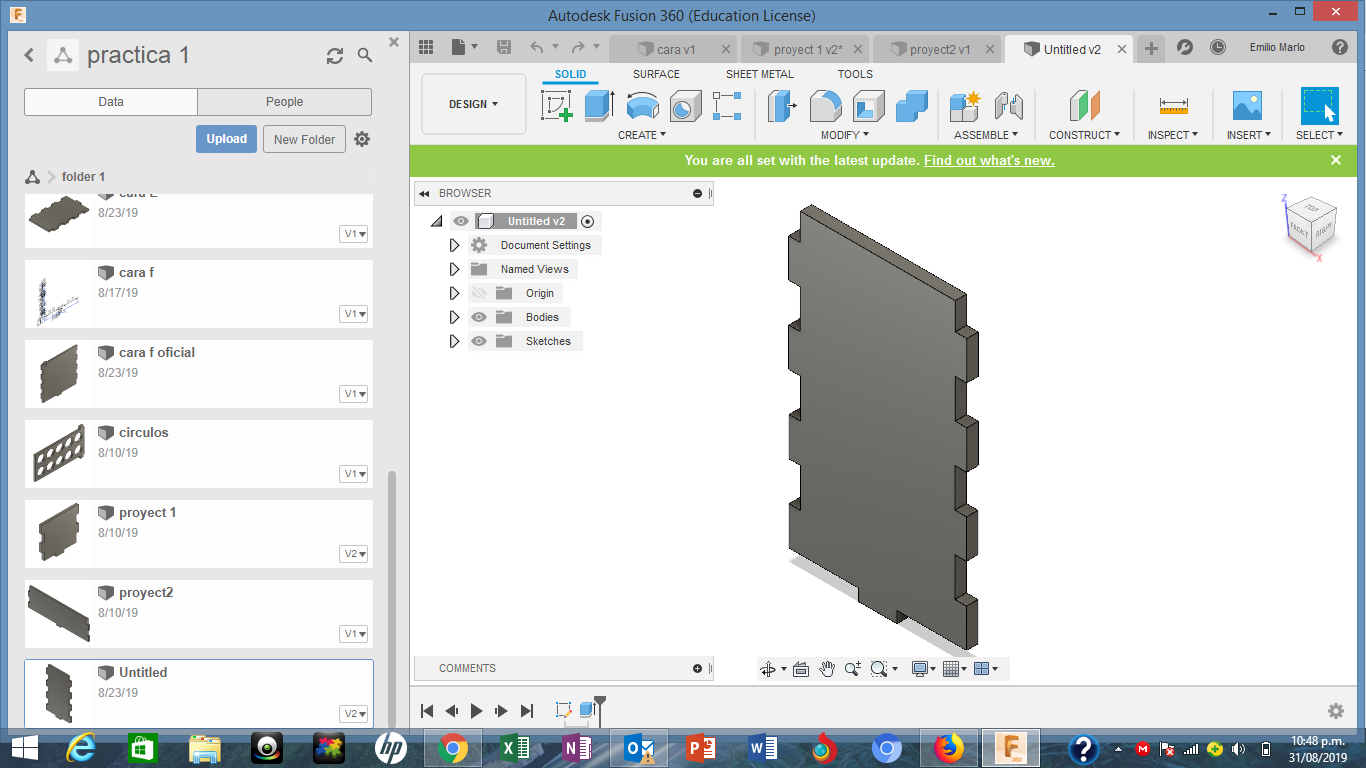Click the Rectangular Pattern tool
The image size is (1366, 768).
click(x=727, y=106)
